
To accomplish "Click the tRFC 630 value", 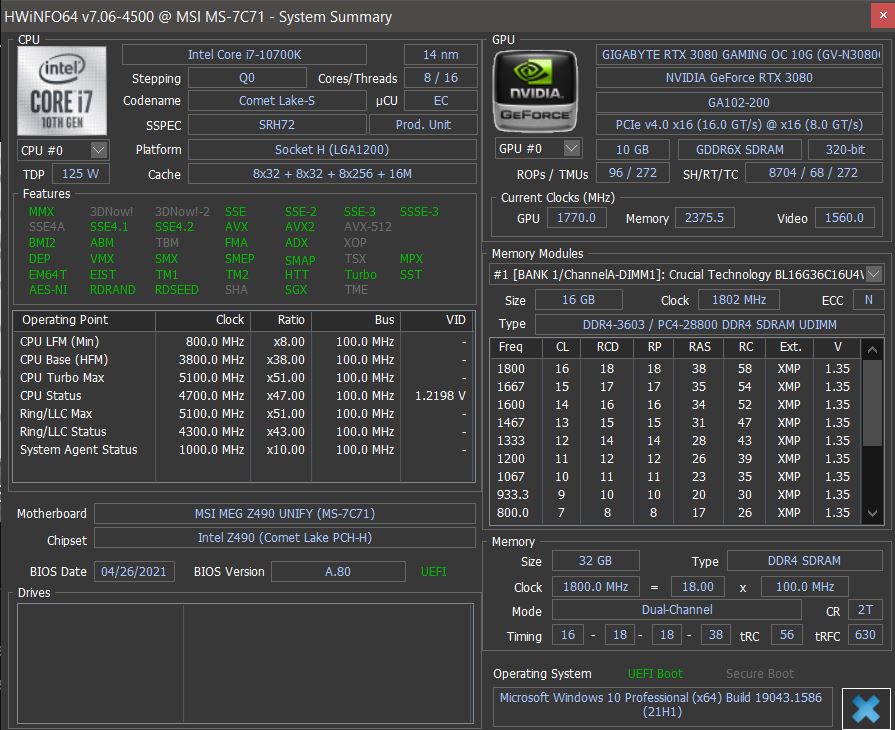I will point(865,635).
